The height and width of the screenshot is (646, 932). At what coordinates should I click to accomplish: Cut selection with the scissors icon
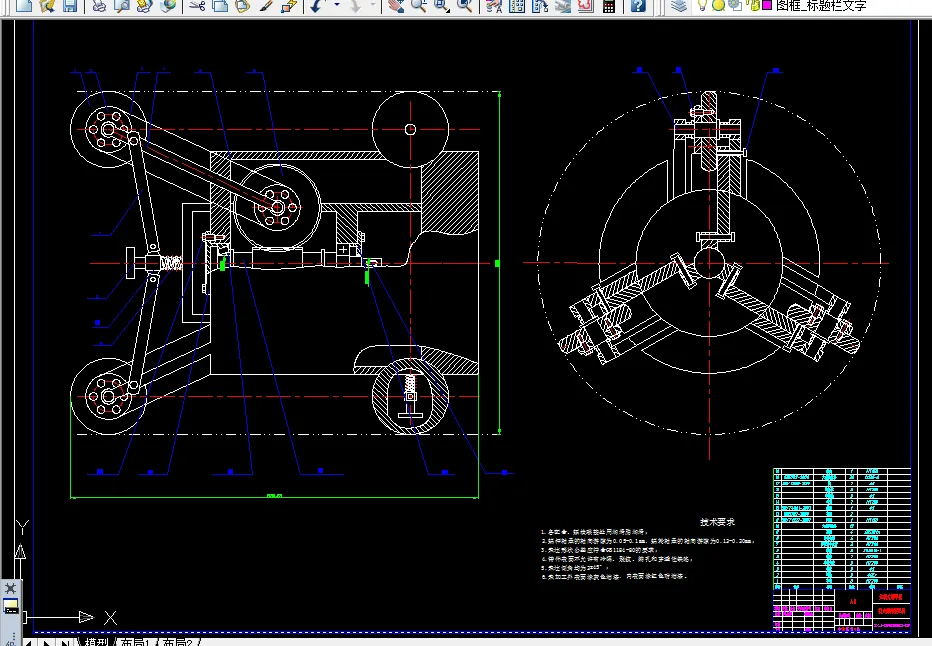[x=197, y=5]
